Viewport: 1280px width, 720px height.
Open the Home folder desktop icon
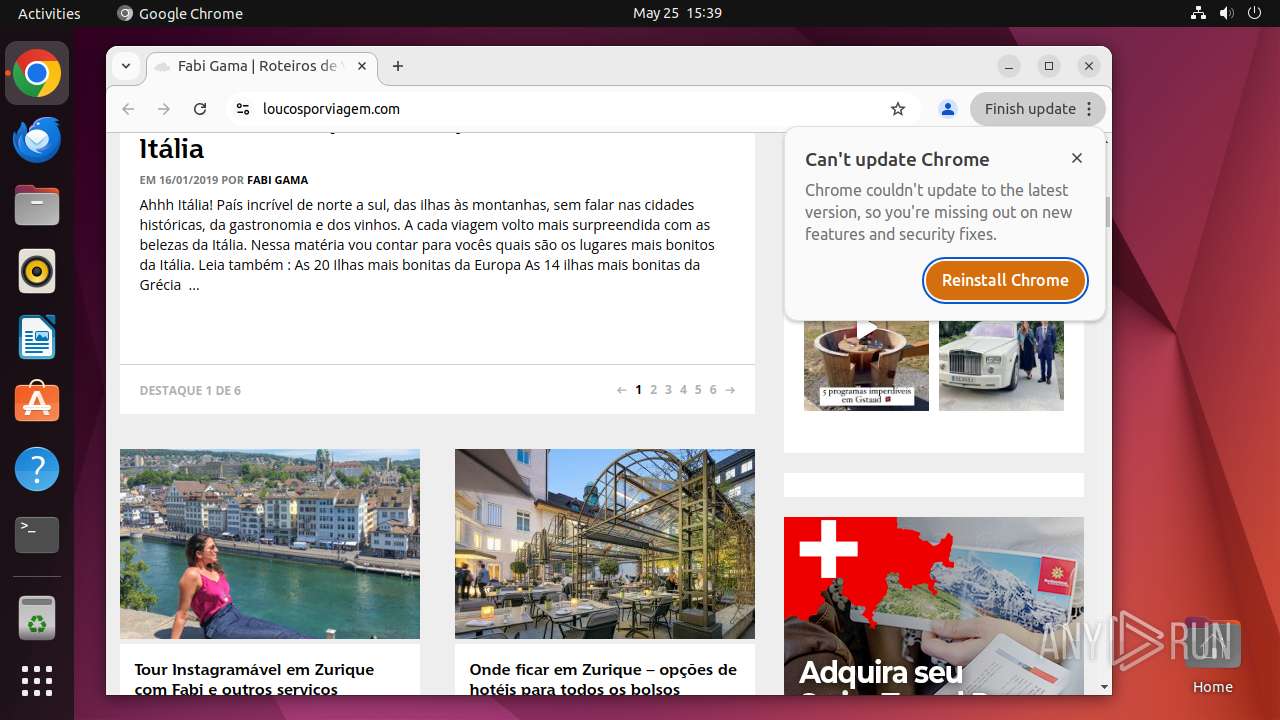coord(1212,655)
